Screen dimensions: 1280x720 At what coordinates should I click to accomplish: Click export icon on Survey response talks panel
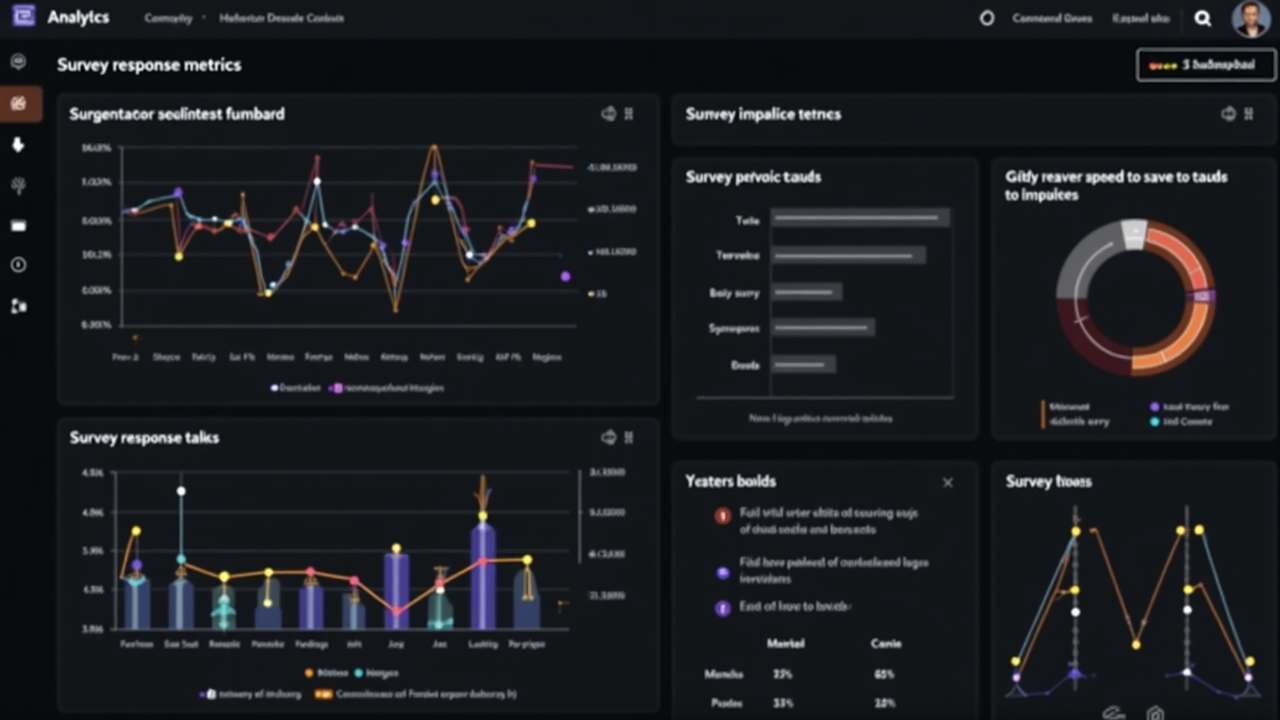(608, 437)
